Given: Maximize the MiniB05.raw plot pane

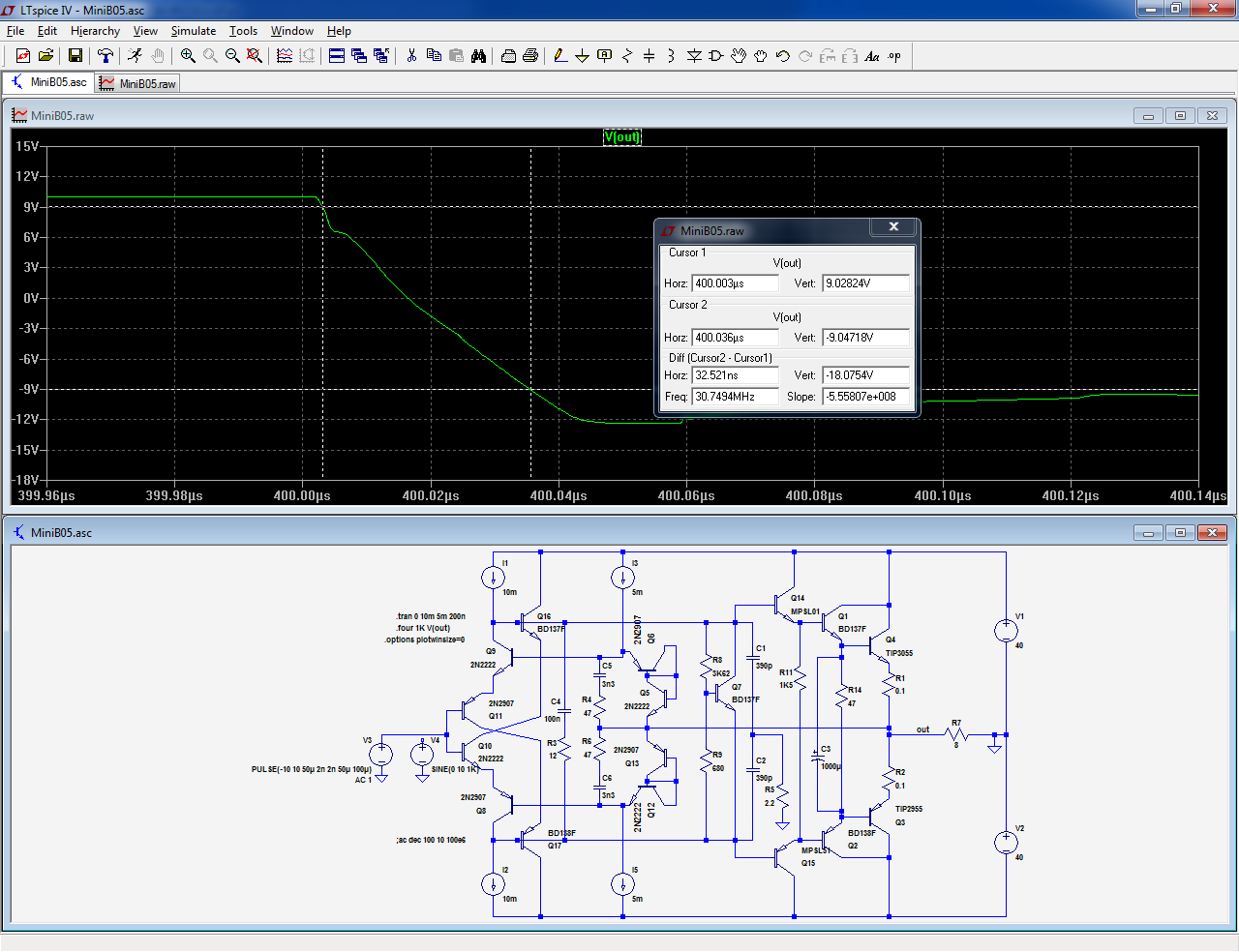Looking at the screenshot, I should point(1180,115).
